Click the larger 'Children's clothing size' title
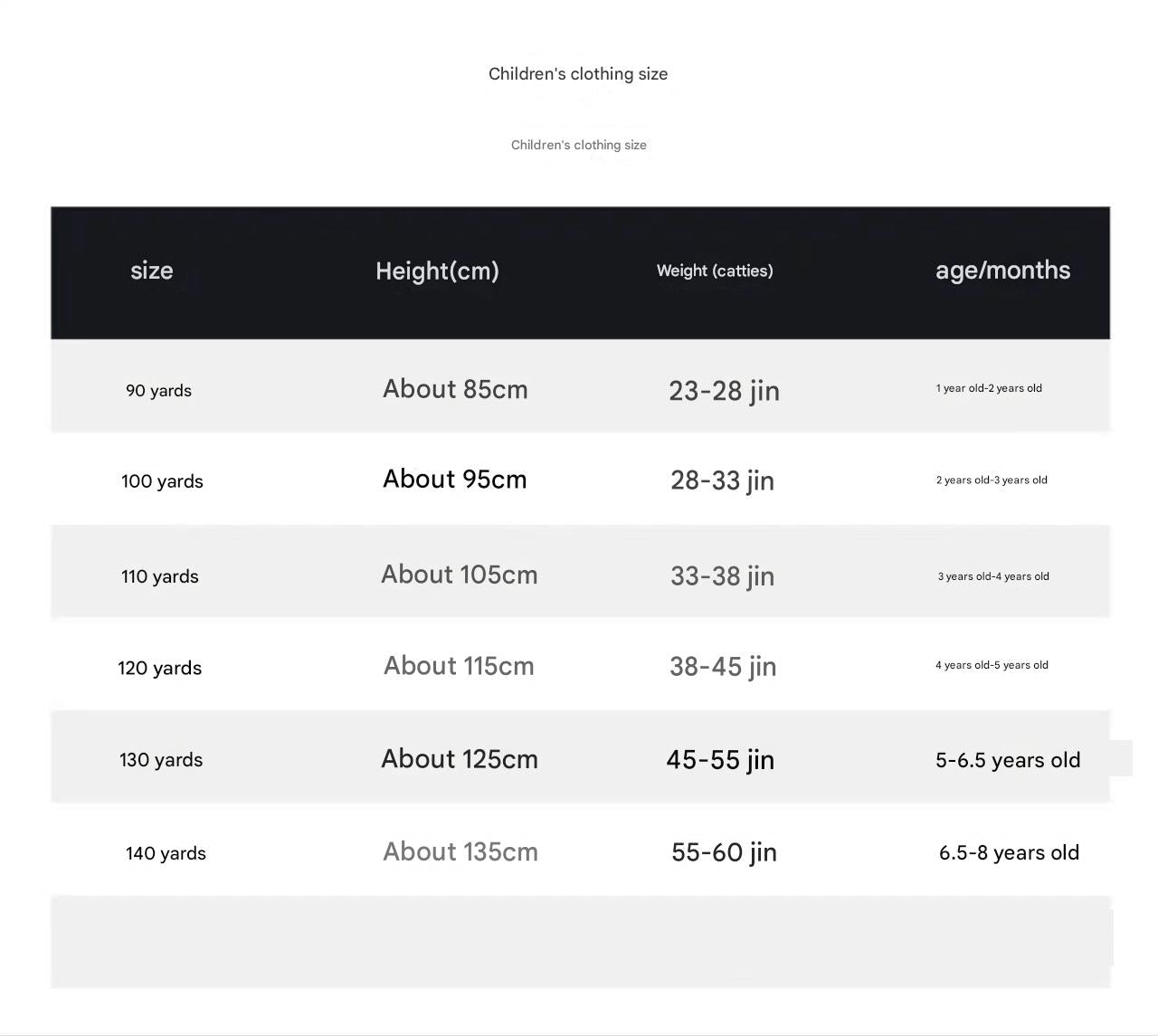1158x1036 pixels. [x=578, y=74]
